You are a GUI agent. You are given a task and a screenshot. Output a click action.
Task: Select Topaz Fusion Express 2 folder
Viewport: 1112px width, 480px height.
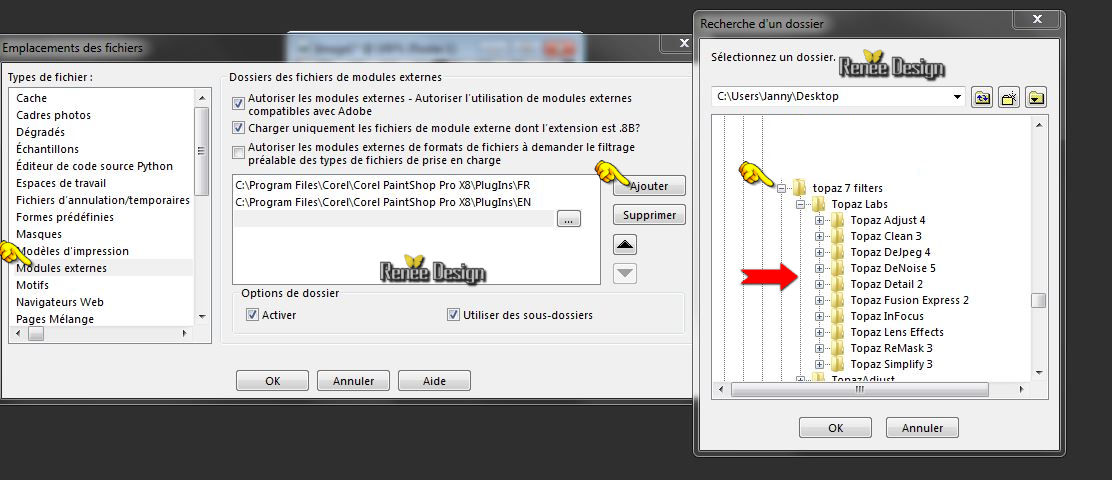(909, 300)
